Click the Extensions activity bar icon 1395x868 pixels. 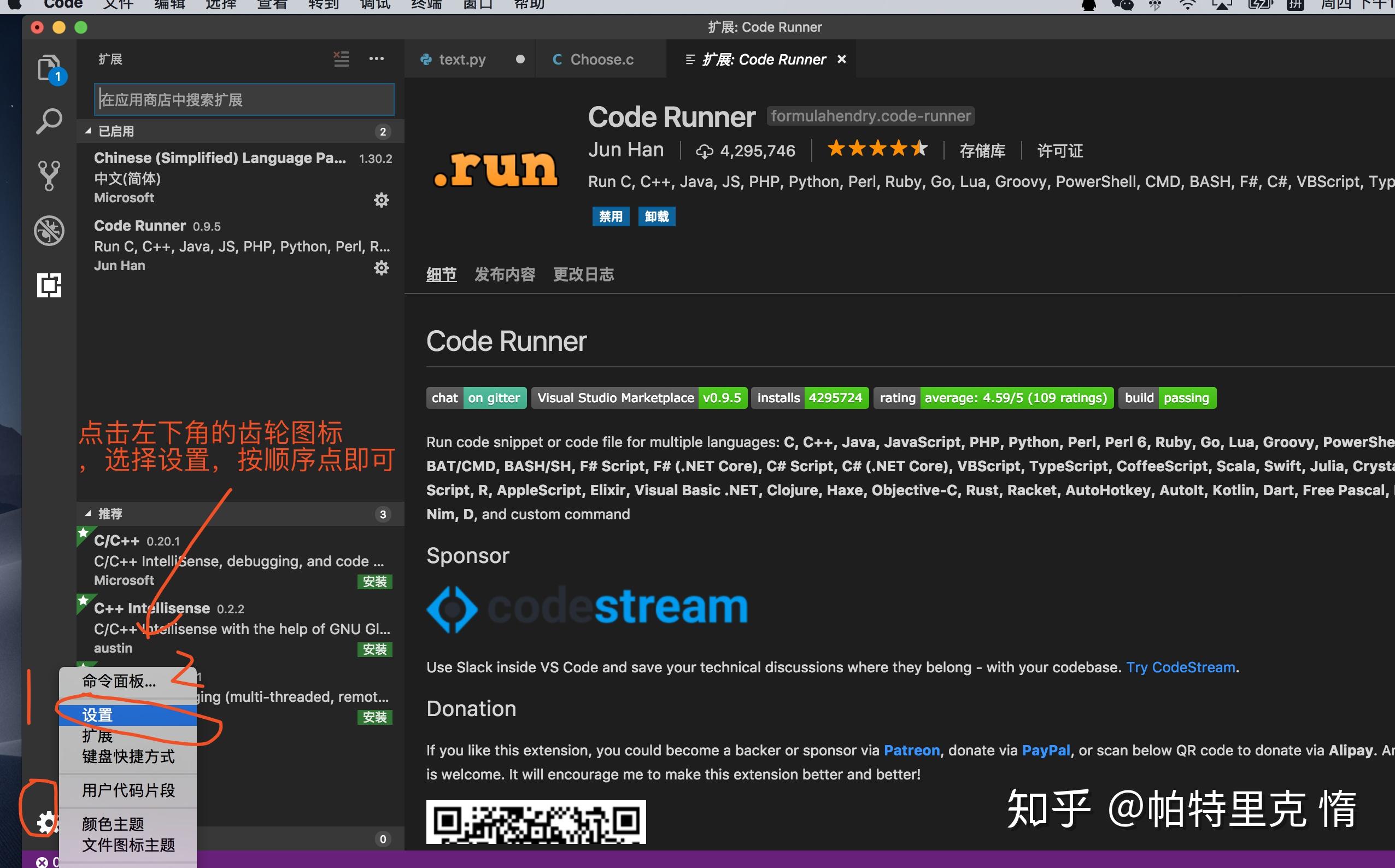49,285
